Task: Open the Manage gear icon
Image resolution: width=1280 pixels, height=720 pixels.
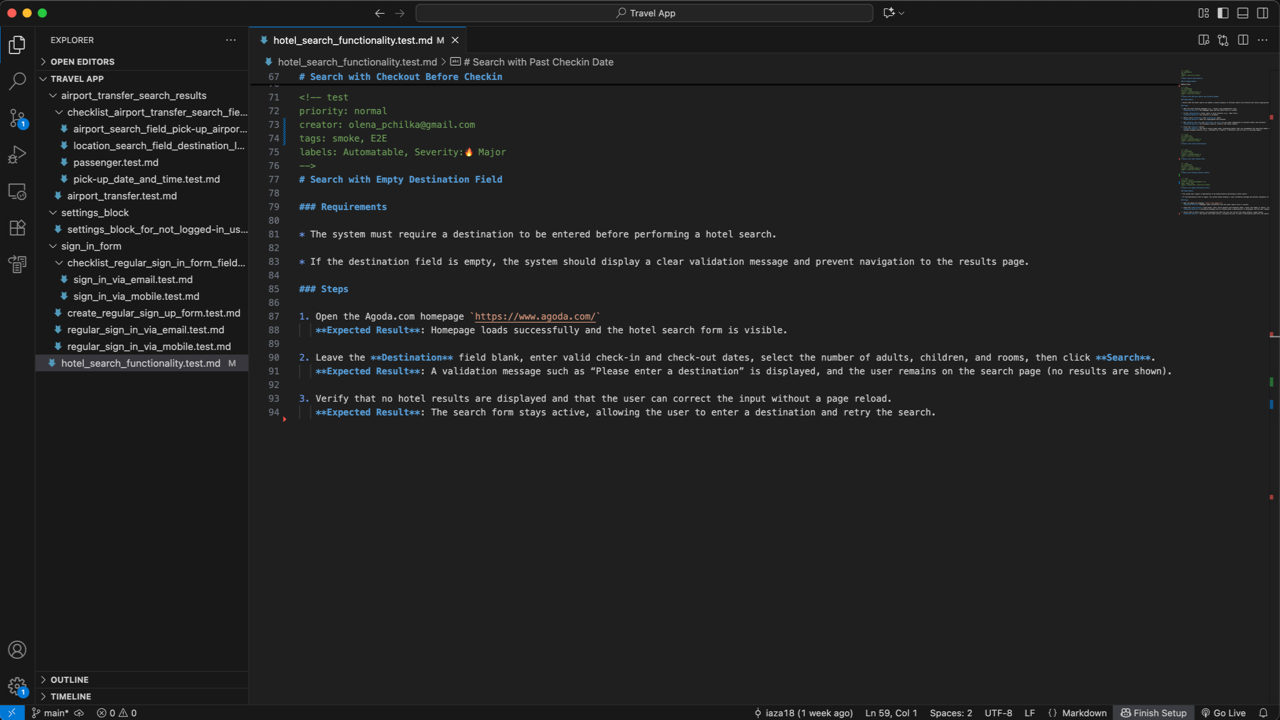Action: [x=16, y=686]
